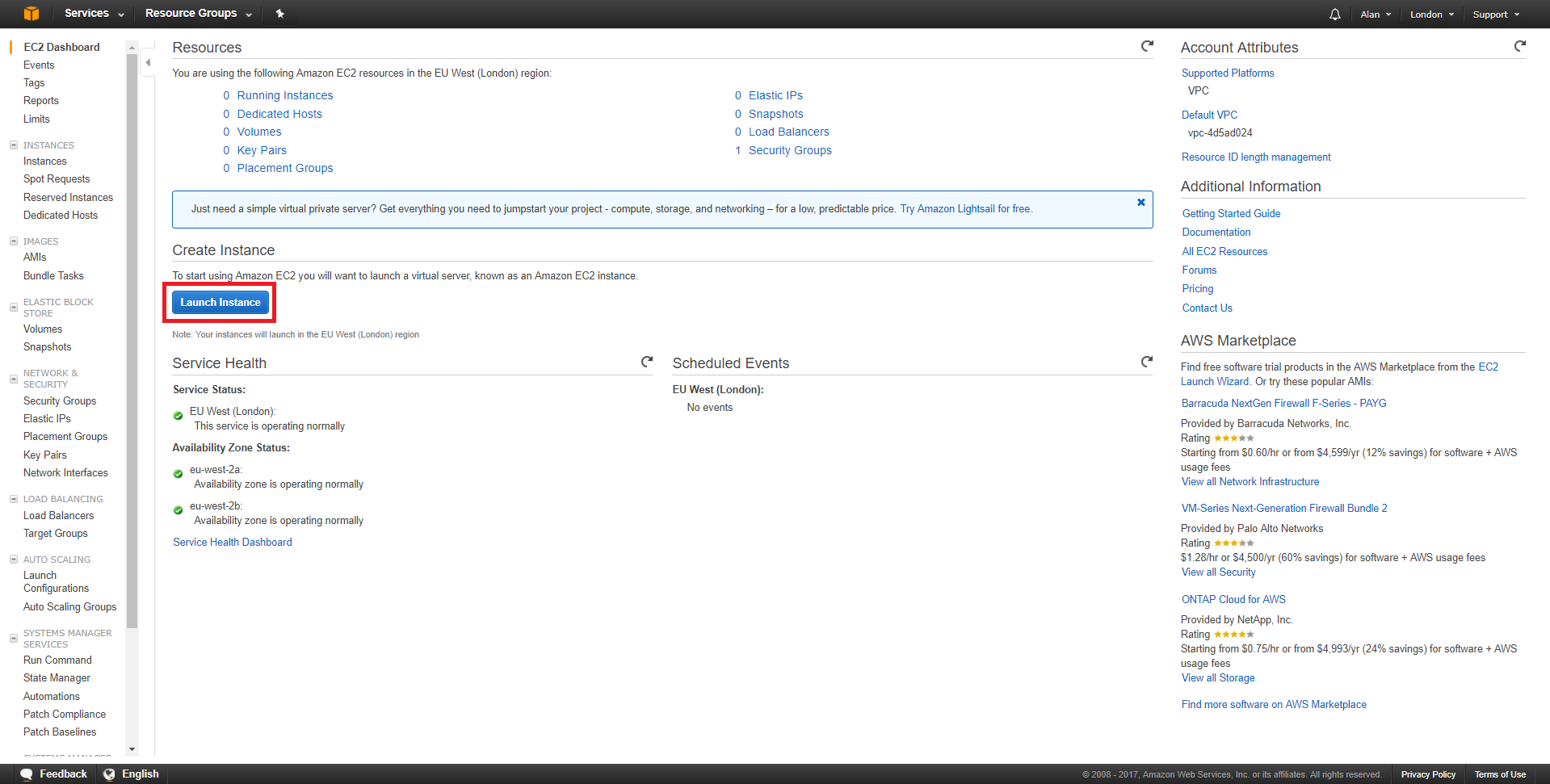The image size is (1550, 784).
Task: Open the Resource Groups dropdown
Action: [199, 14]
